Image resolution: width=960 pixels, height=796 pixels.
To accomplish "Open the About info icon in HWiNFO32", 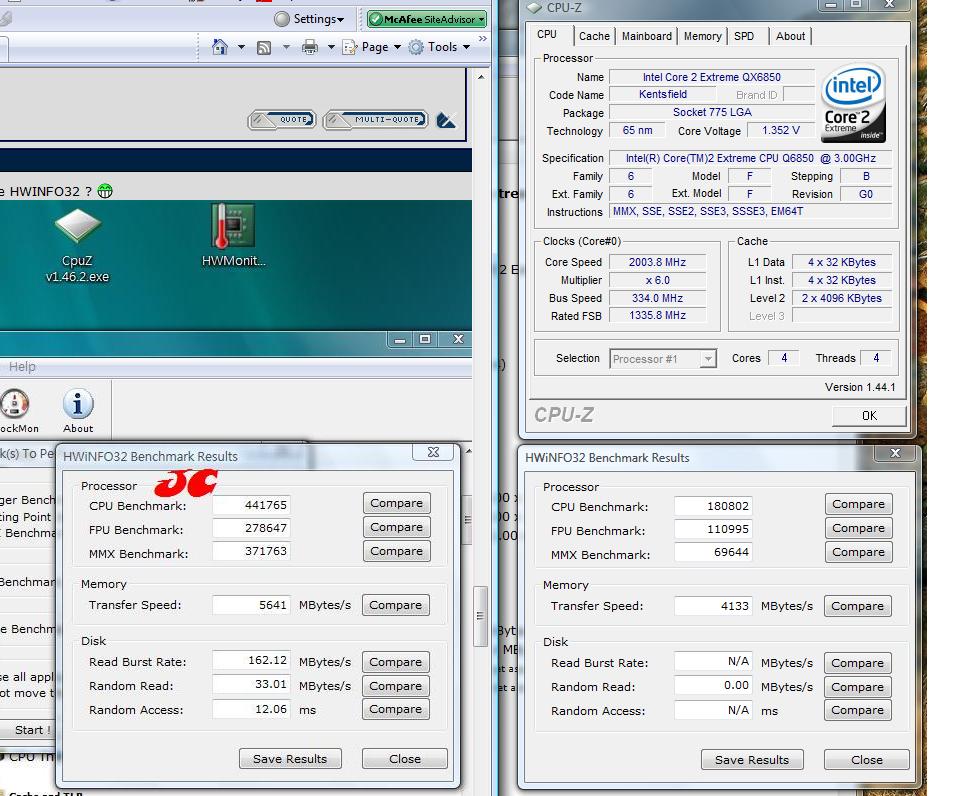I will (78, 411).
